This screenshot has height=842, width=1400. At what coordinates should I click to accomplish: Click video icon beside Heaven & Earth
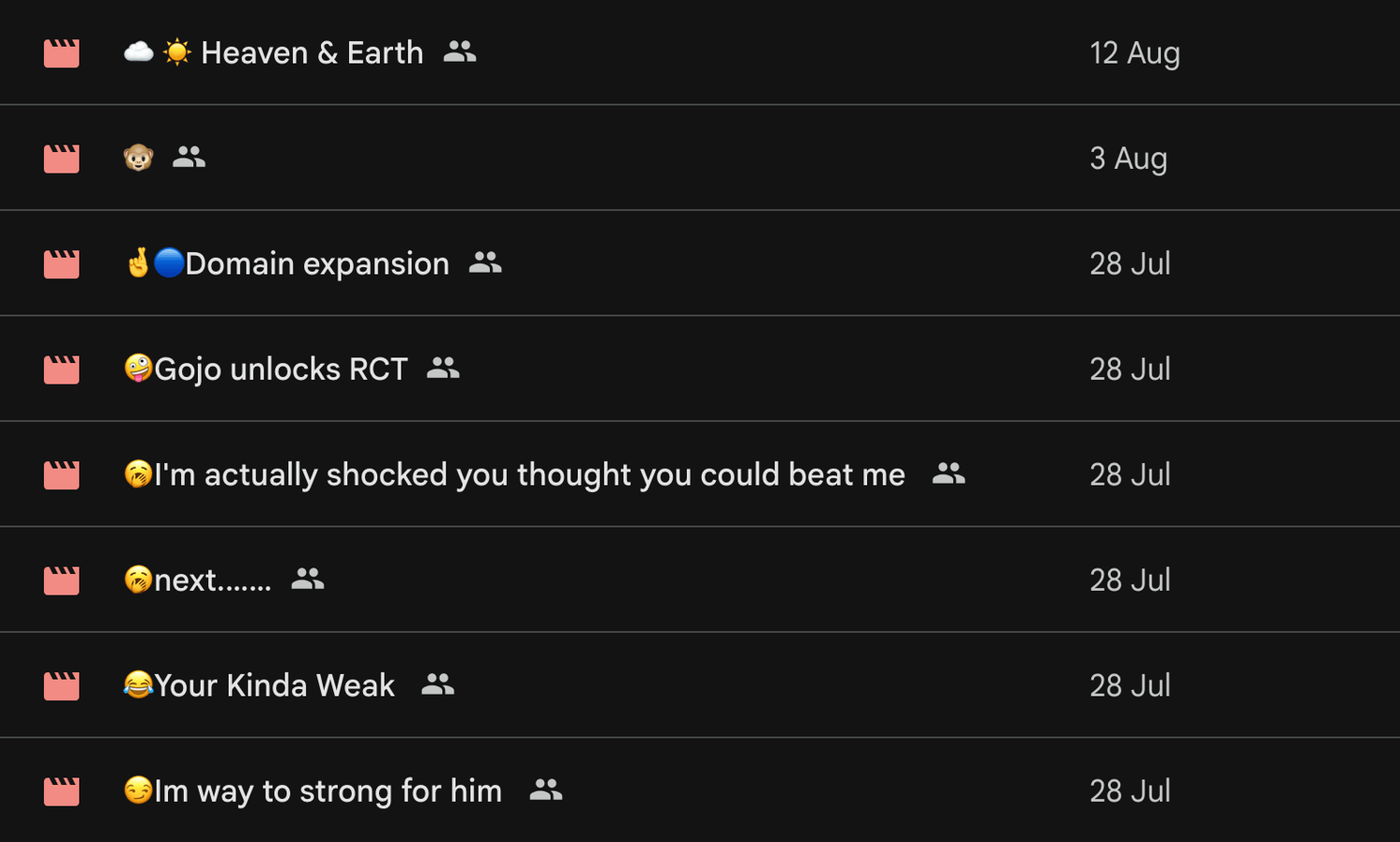click(x=62, y=53)
